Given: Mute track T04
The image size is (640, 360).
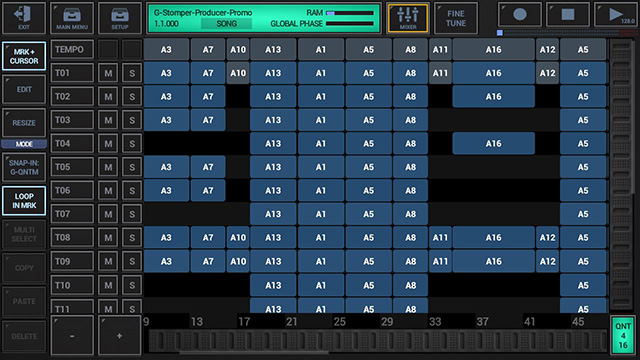Looking at the screenshot, I should click(108, 144).
